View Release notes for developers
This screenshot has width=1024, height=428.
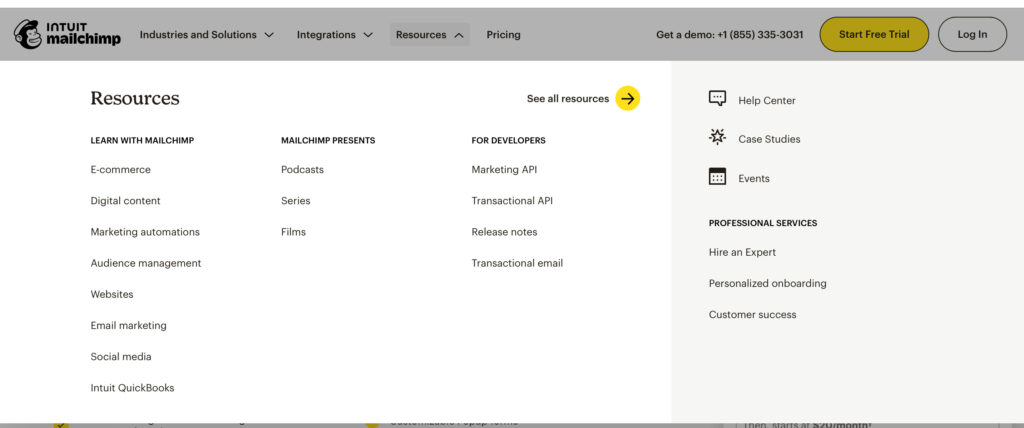click(504, 232)
